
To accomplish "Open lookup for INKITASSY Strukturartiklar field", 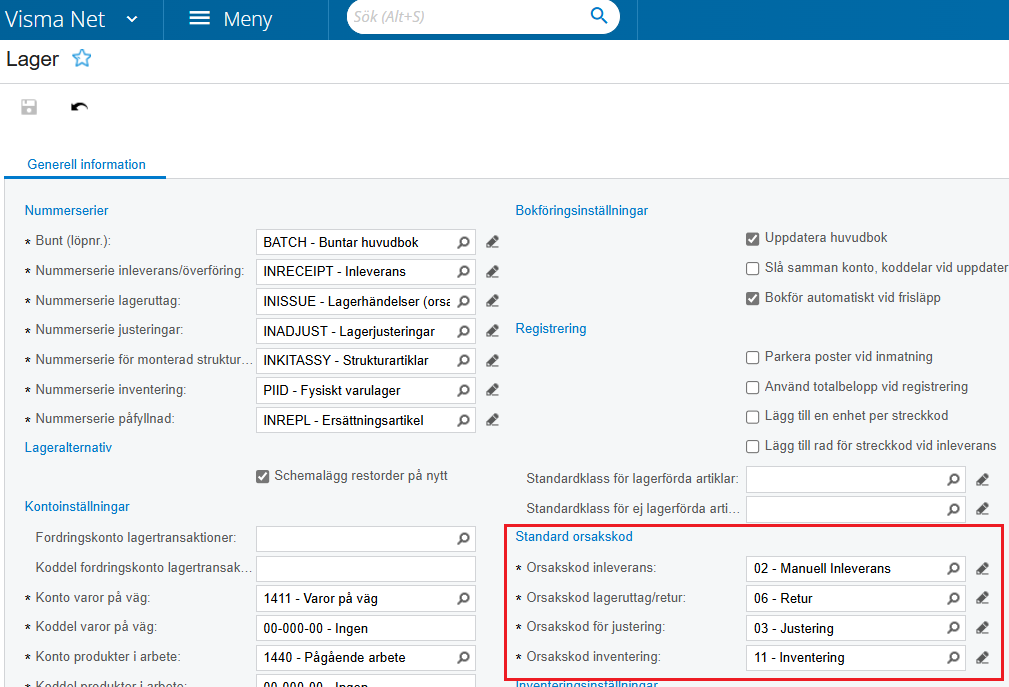I will (463, 360).
